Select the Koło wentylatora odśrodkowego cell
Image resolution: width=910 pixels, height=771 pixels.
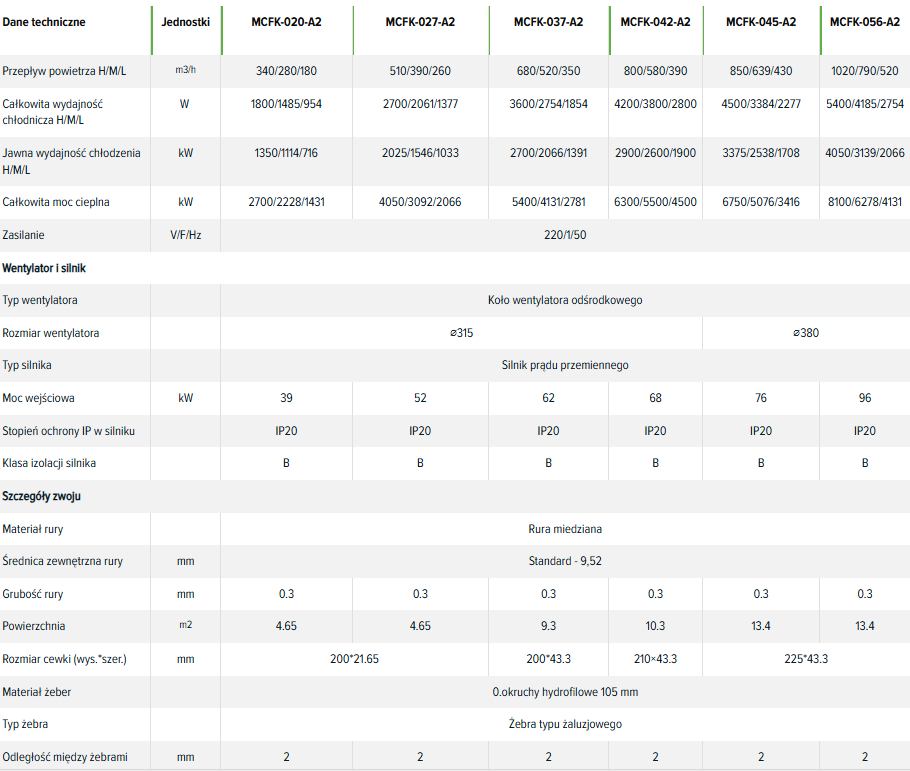pos(565,300)
